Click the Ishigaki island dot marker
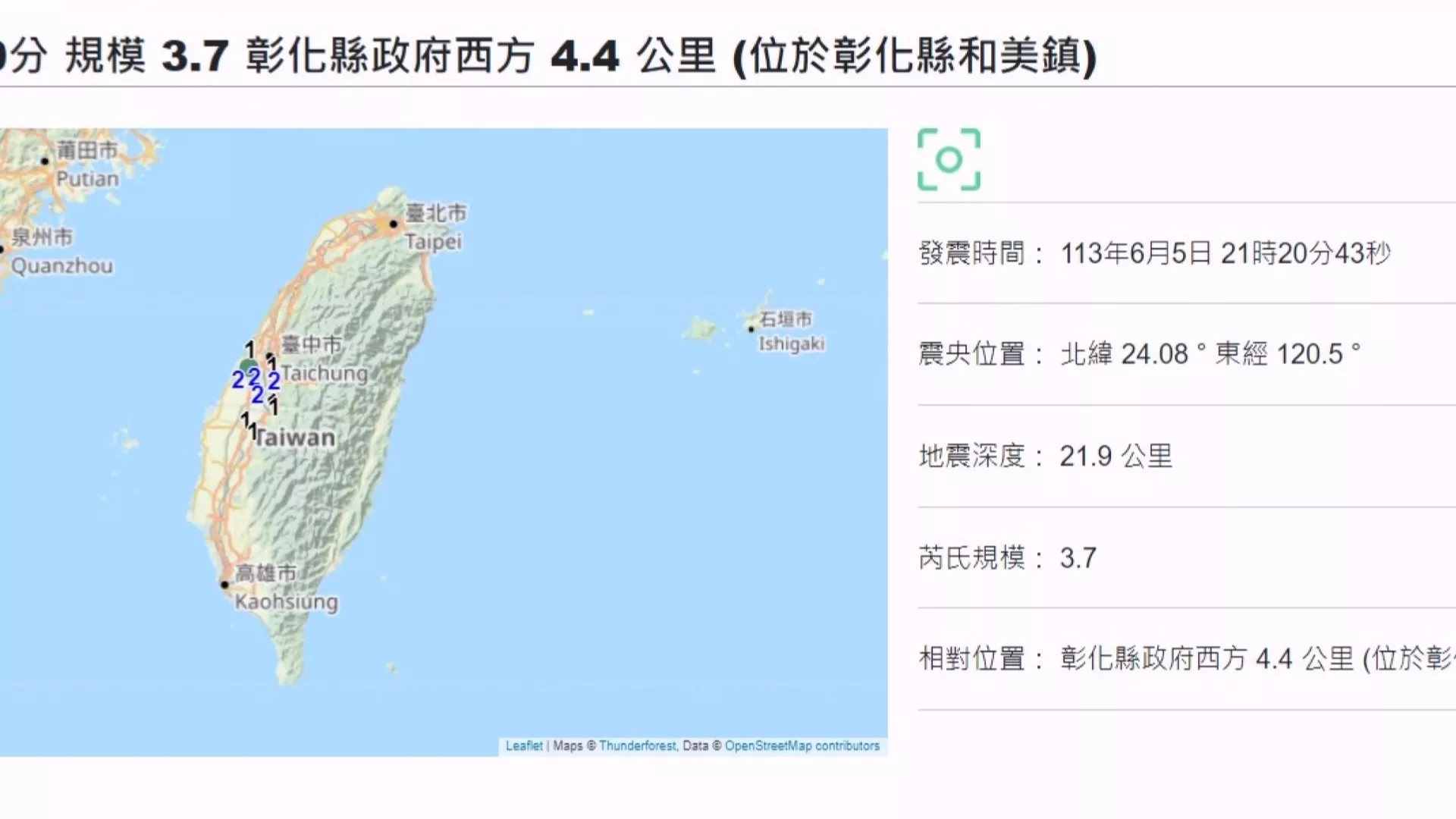1456x819 pixels. (751, 329)
